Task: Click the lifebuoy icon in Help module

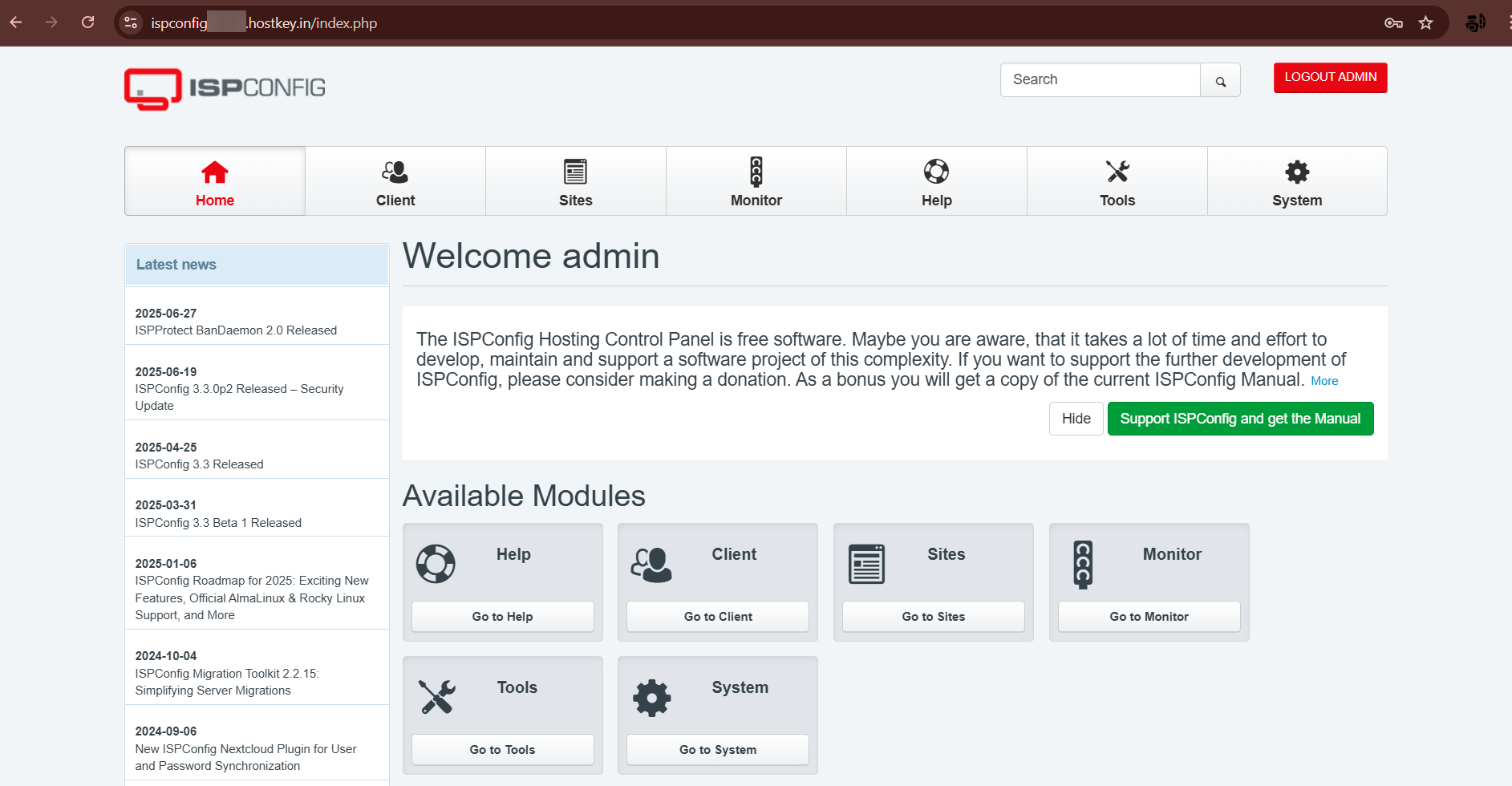Action: [x=436, y=564]
